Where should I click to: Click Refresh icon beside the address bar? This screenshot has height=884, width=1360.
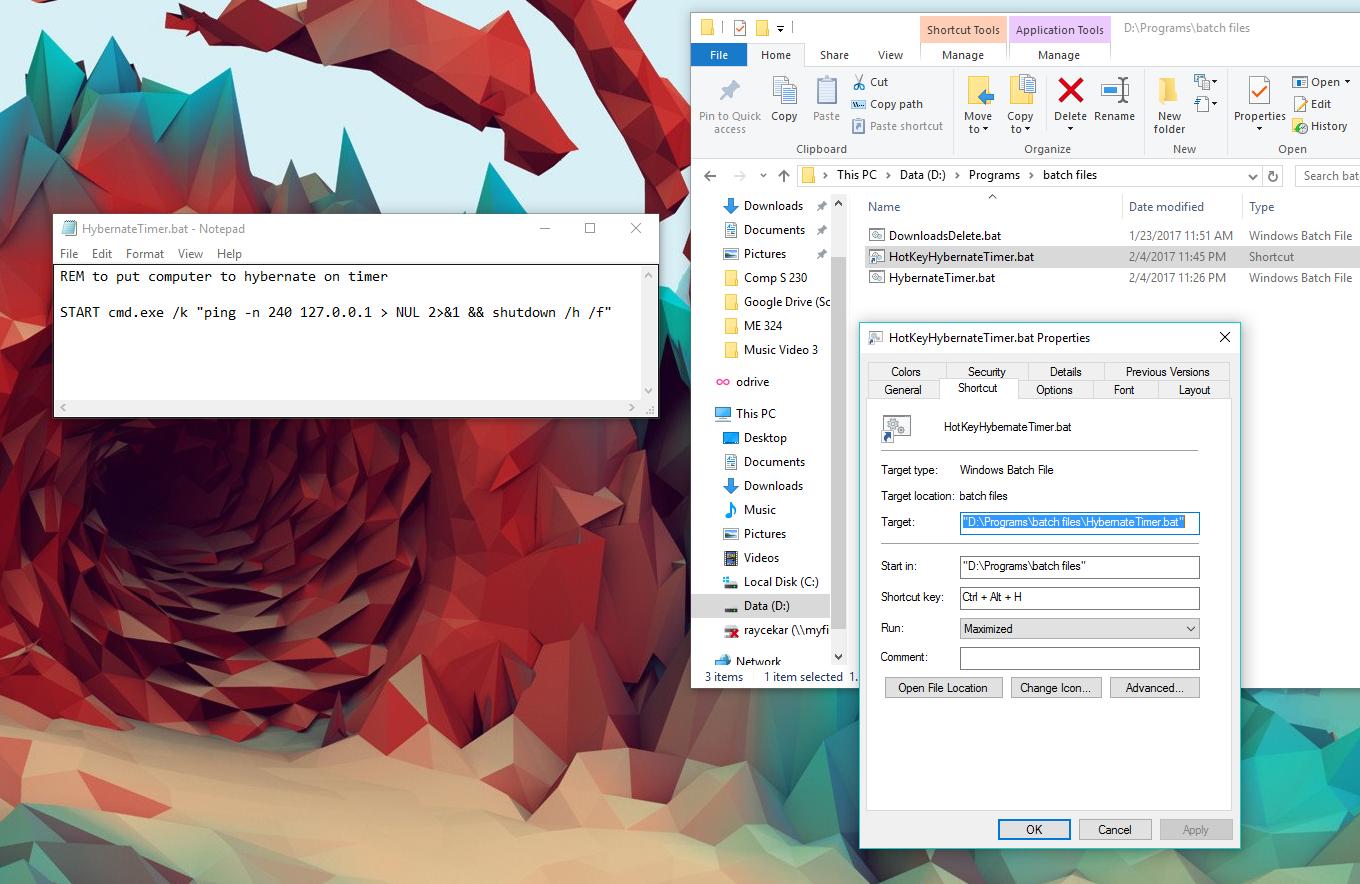pos(1273,176)
